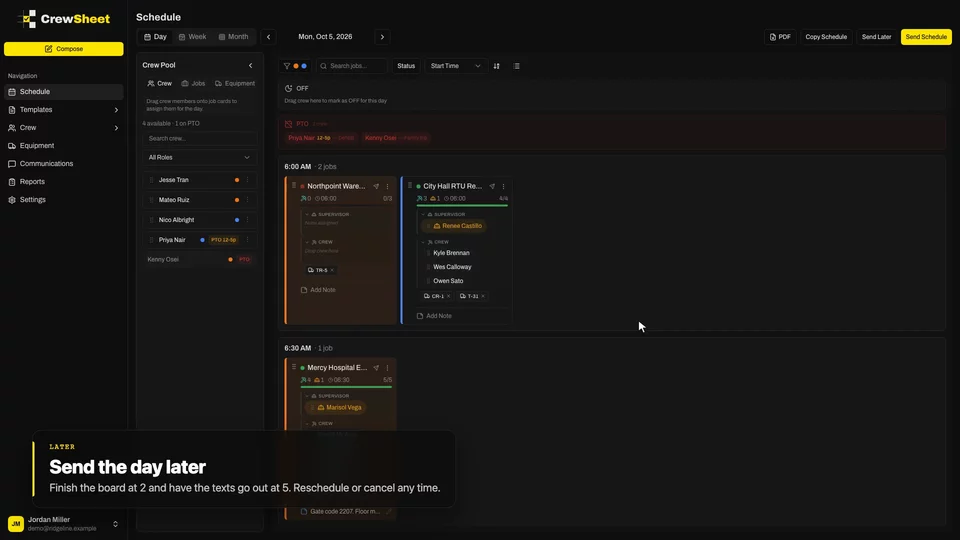Open Nico Albright's more options menu
The height and width of the screenshot is (540, 960).
coord(247,220)
